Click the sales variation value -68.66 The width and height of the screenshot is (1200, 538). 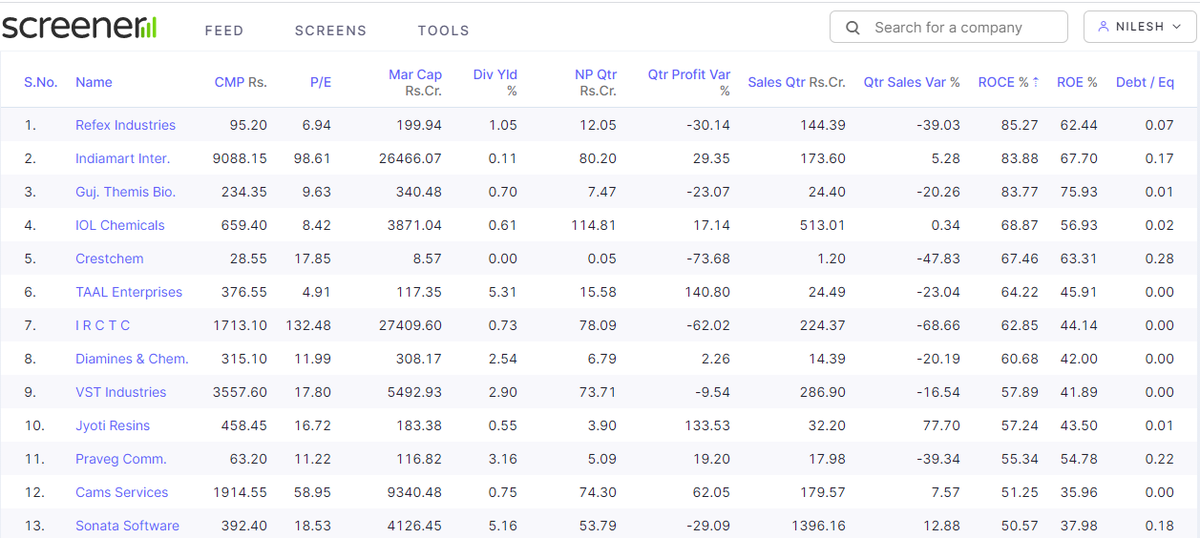point(938,325)
